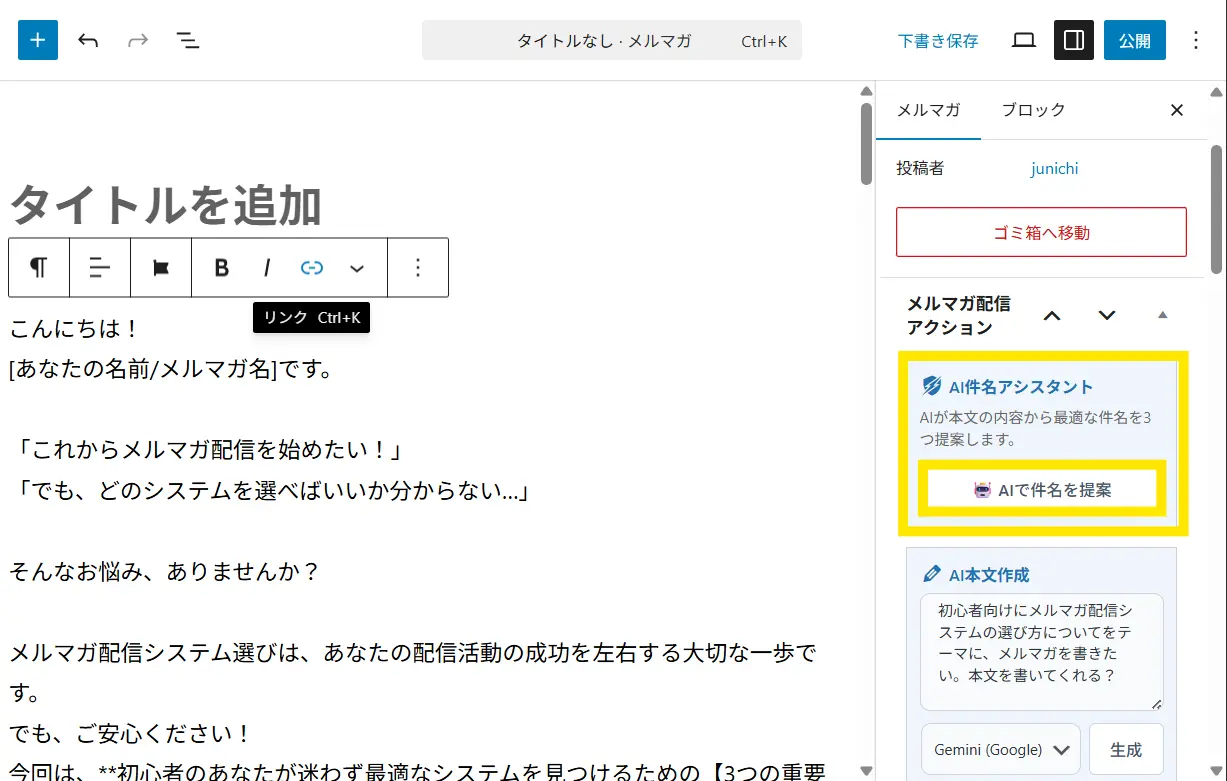This screenshot has width=1227, height=781.
Task: Insert a link using the link icon
Action: (312, 267)
